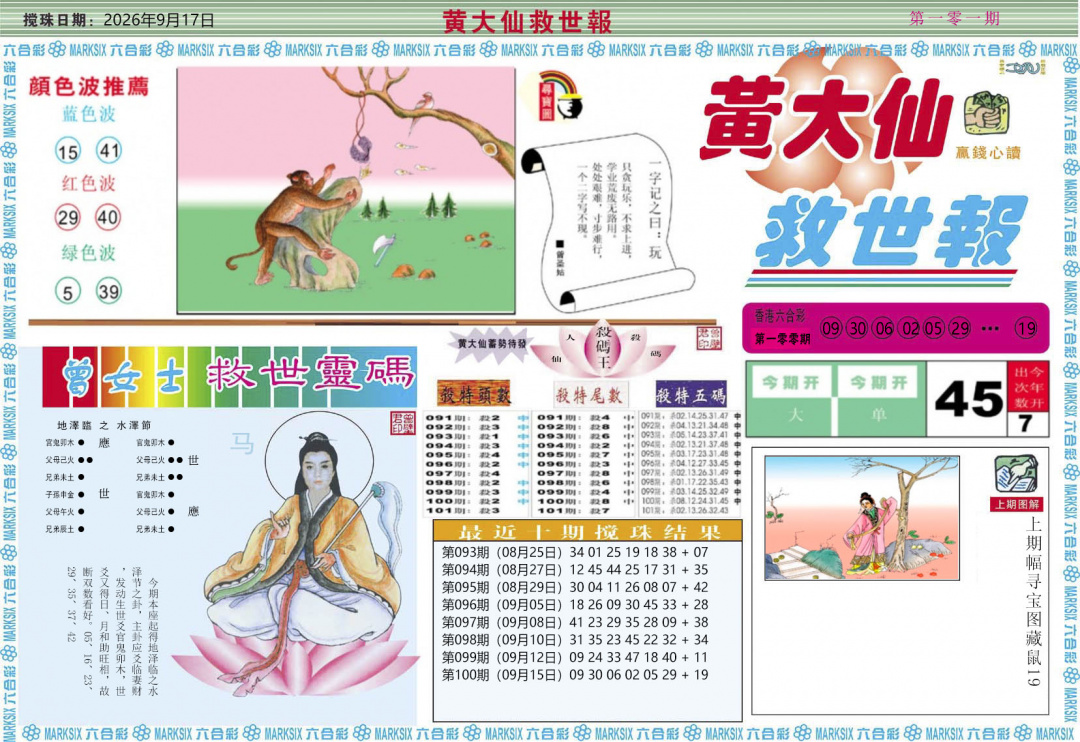The height and width of the screenshot is (742, 1080).
Task: Click the 今期开 大 green box
Action: click(791, 399)
